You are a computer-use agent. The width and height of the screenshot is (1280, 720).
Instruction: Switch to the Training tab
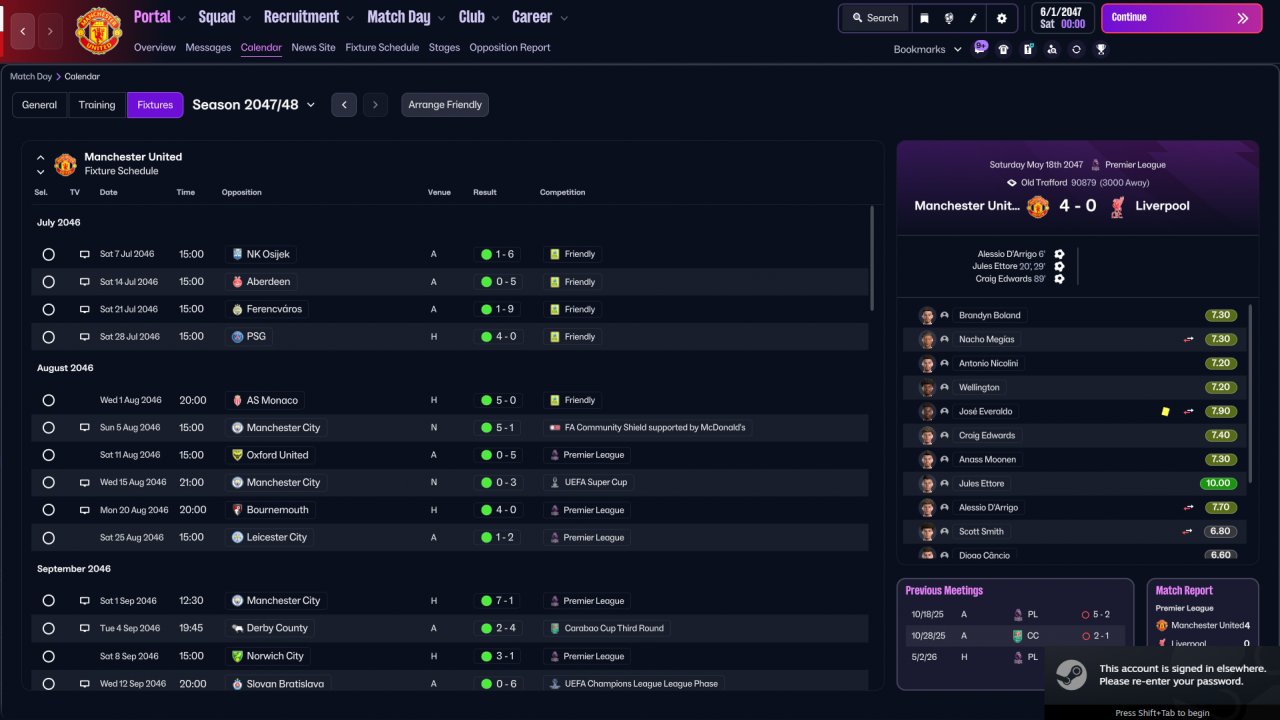click(97, 105)
